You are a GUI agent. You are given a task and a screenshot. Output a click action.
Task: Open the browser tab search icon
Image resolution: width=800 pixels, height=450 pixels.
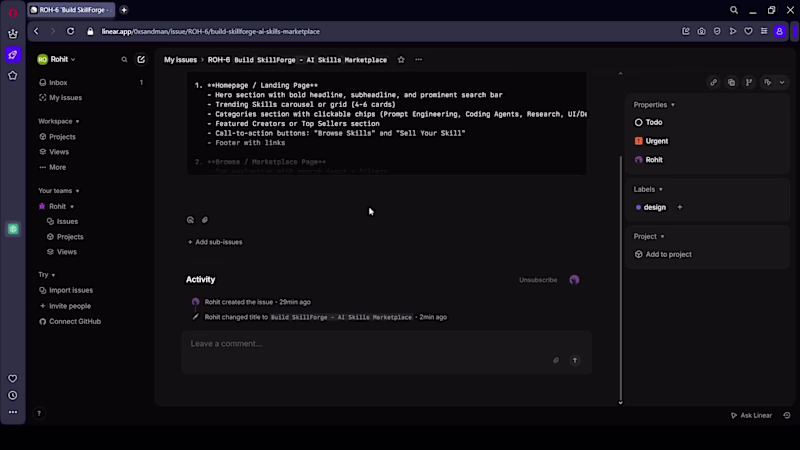point(734,10)
